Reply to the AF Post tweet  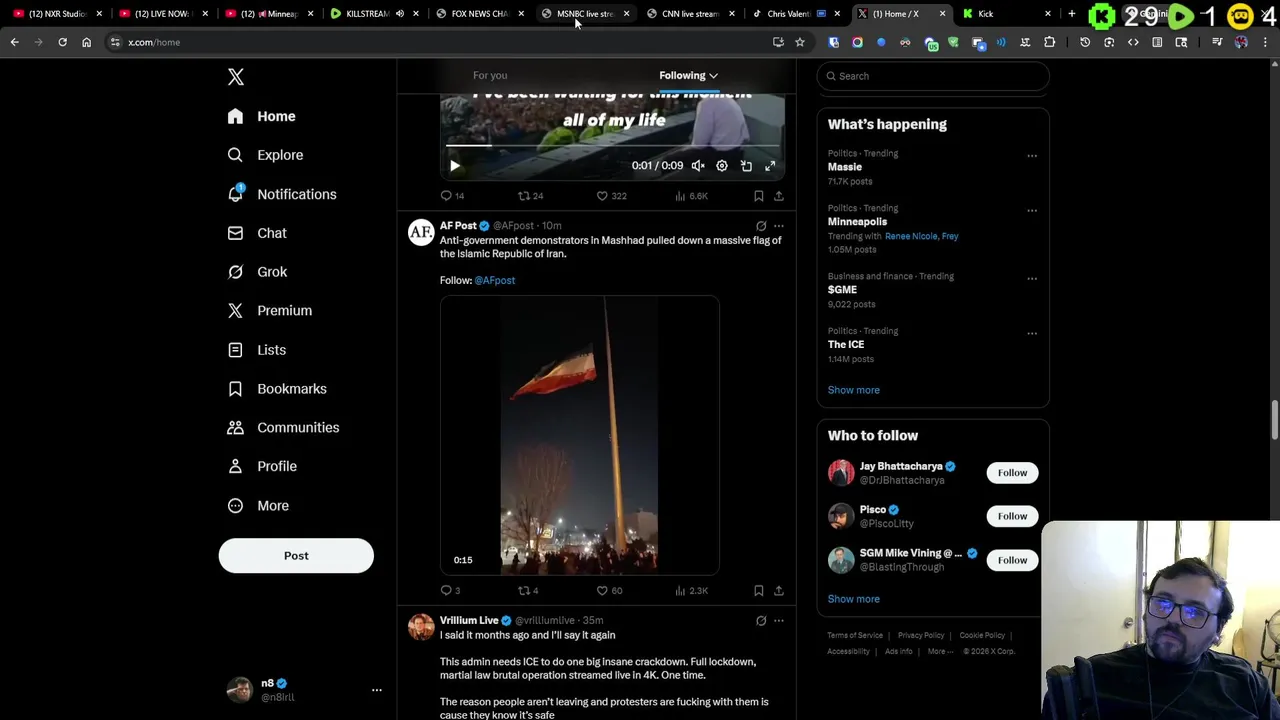tap(450, 591)
